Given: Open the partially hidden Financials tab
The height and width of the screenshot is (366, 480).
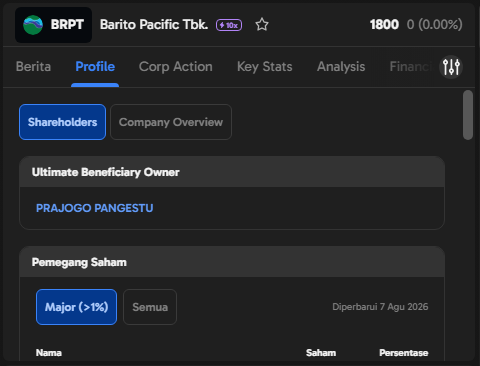Looking at the screenshot, I should click(411, 67).
